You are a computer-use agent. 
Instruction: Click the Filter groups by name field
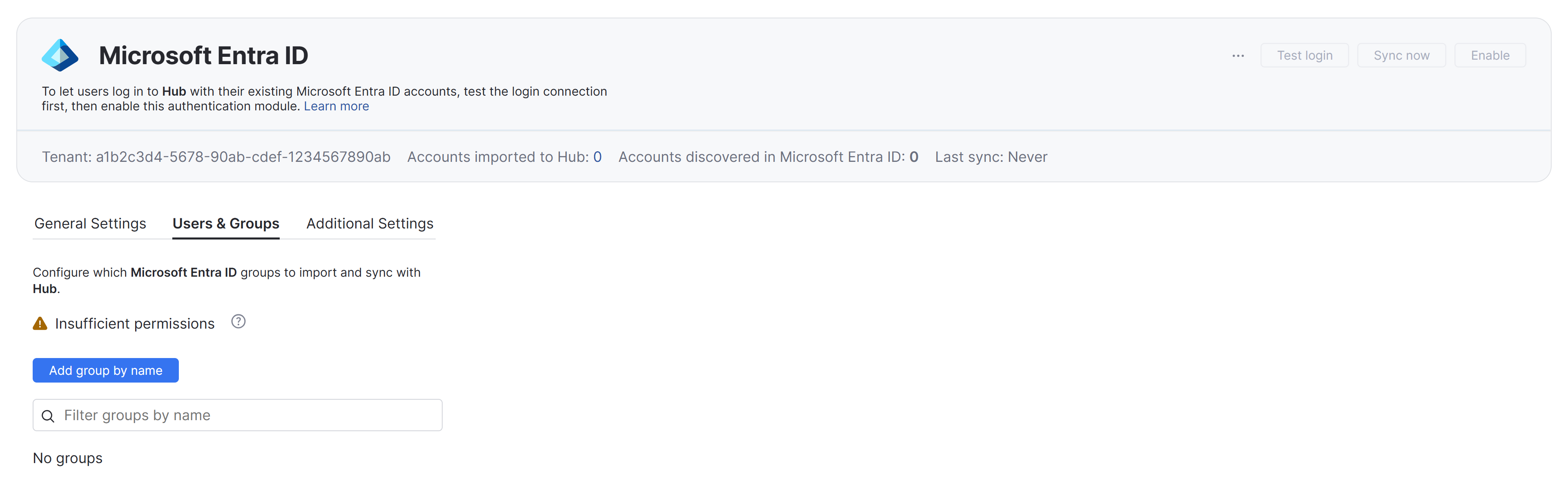click(x=237, y=415)
